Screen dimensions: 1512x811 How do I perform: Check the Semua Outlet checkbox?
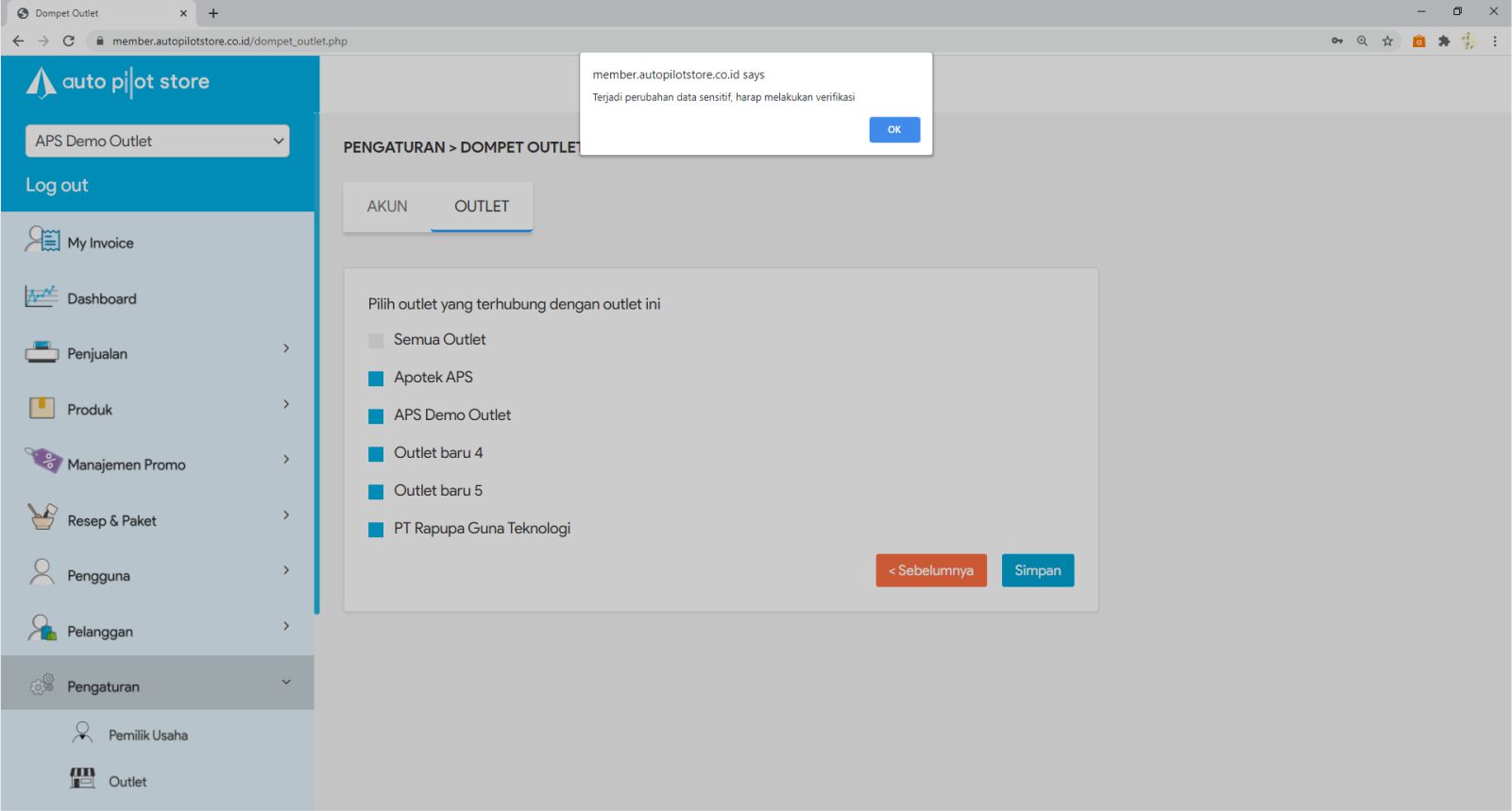pyautogui.click(x=376, y=341)
